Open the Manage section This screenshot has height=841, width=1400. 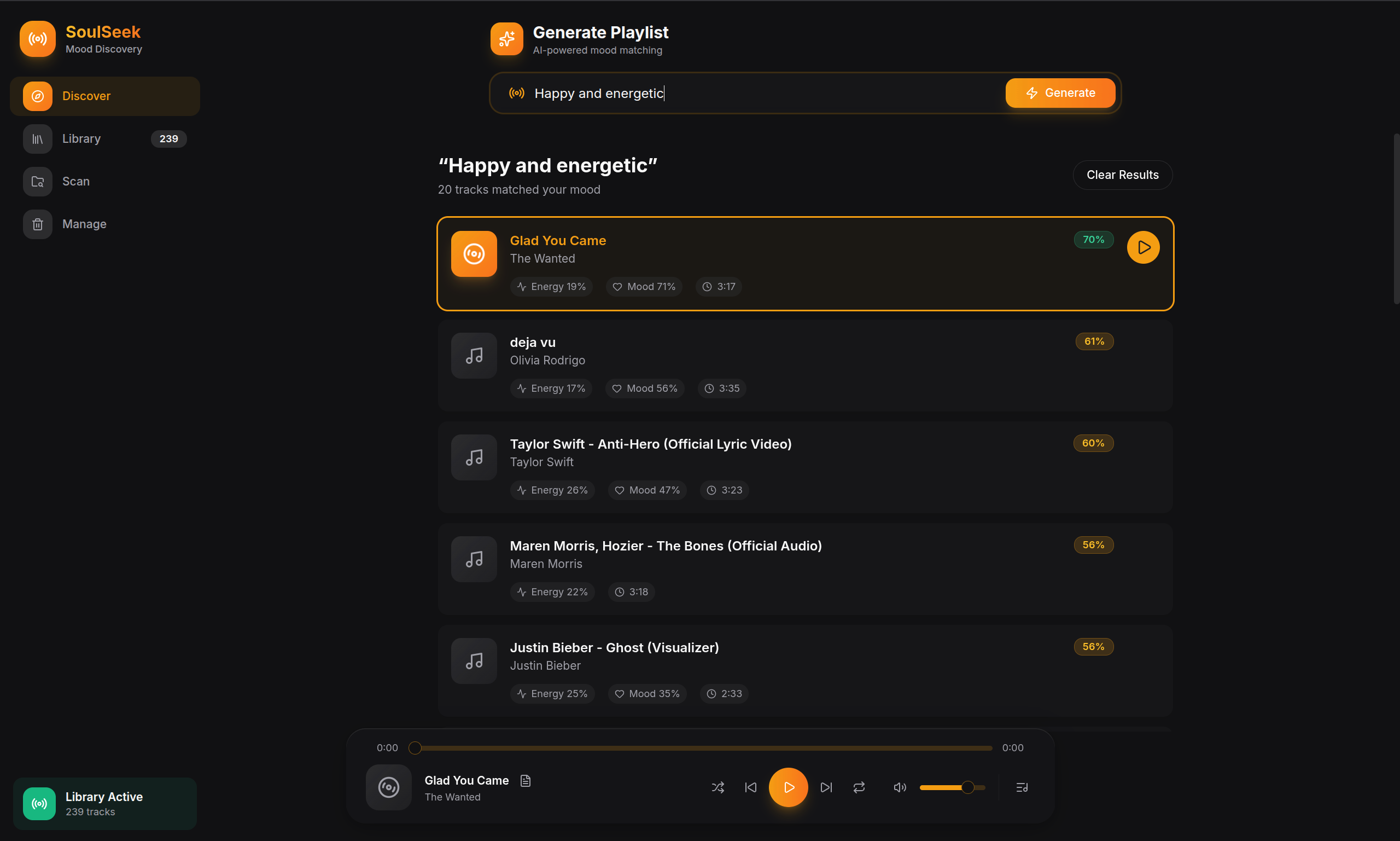pos(84,224)
